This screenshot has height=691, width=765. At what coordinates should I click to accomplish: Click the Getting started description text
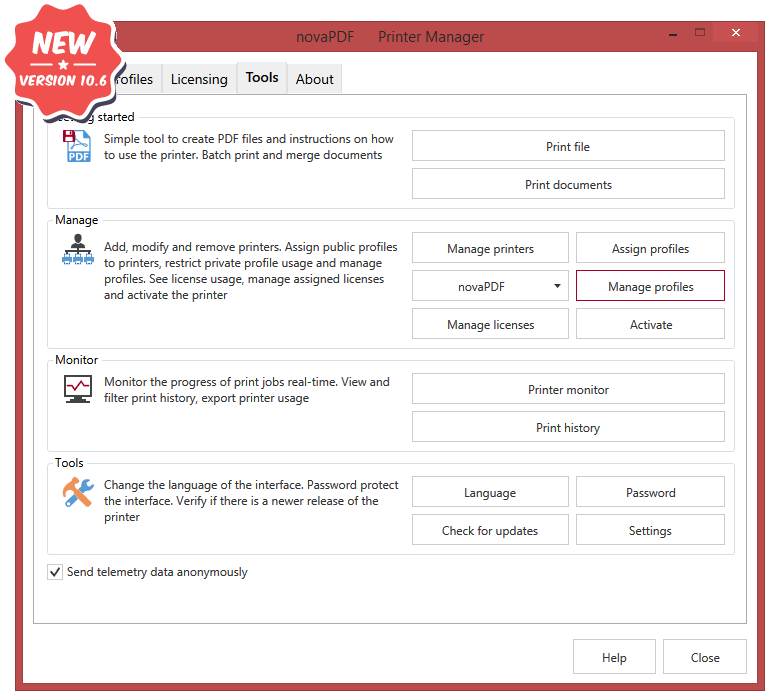coord(248,147)
